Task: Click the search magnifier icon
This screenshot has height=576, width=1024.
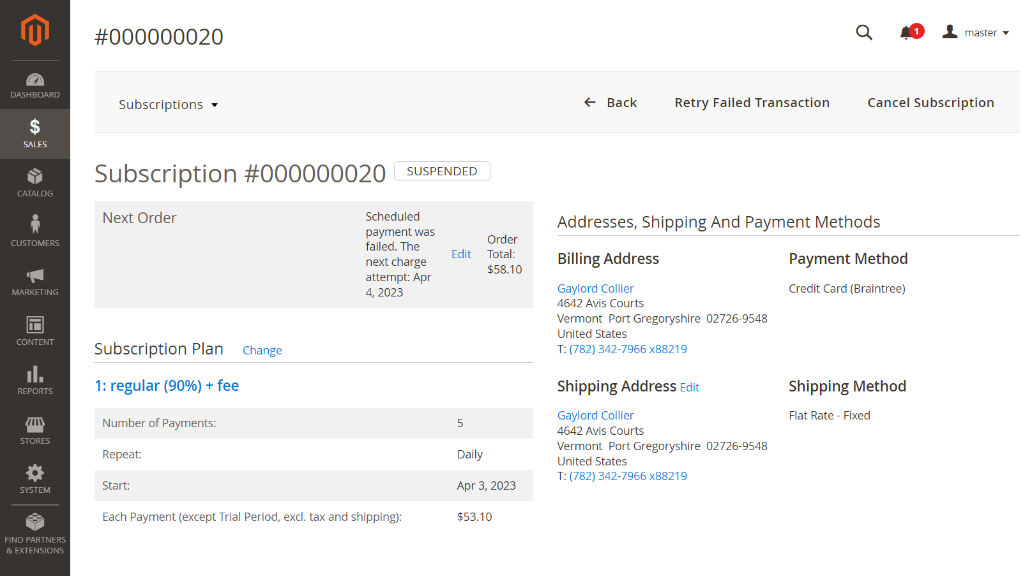Action: click(864, 33)
